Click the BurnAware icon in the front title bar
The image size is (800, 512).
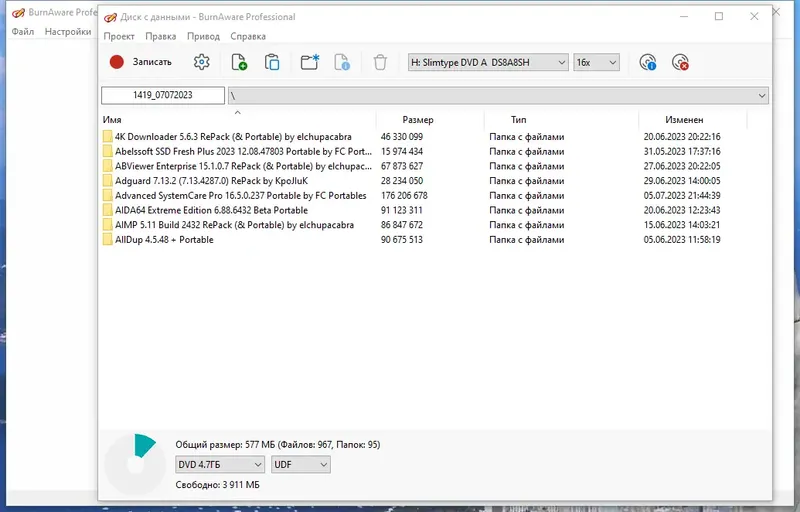click(x=110, y=17)
